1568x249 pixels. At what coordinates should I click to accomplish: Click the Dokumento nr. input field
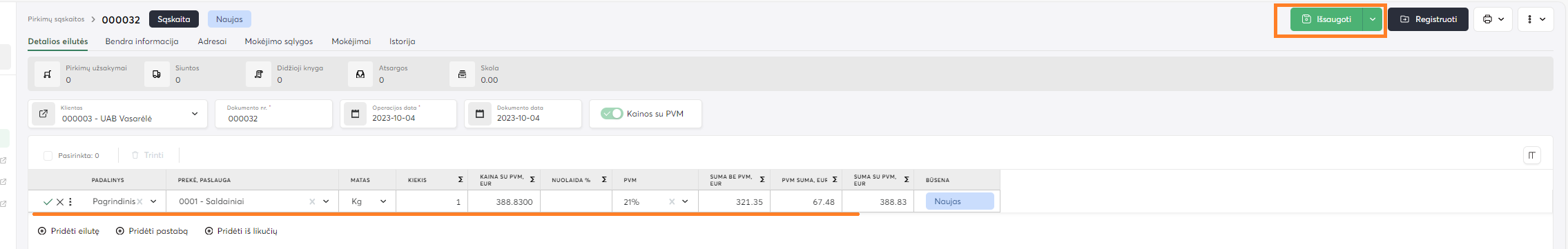pos(273,114)
